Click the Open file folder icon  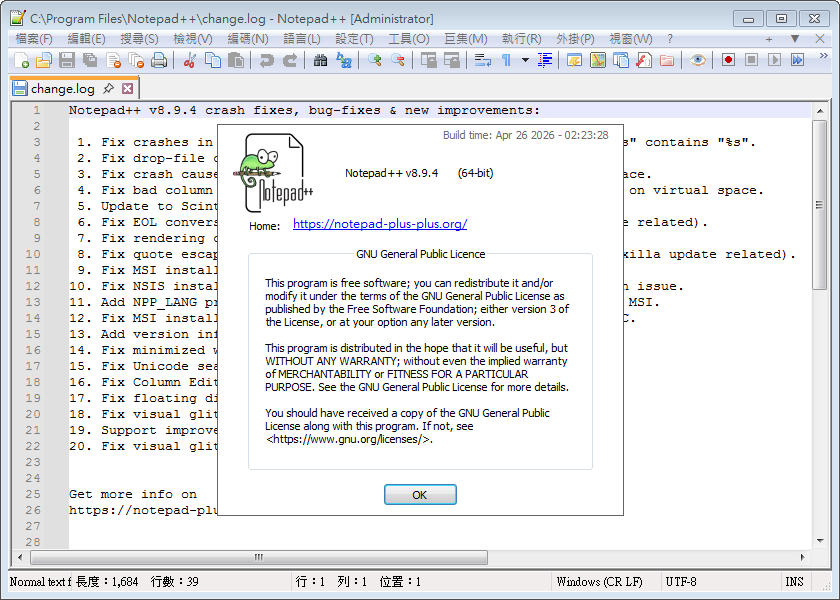[x=44, y=60]
